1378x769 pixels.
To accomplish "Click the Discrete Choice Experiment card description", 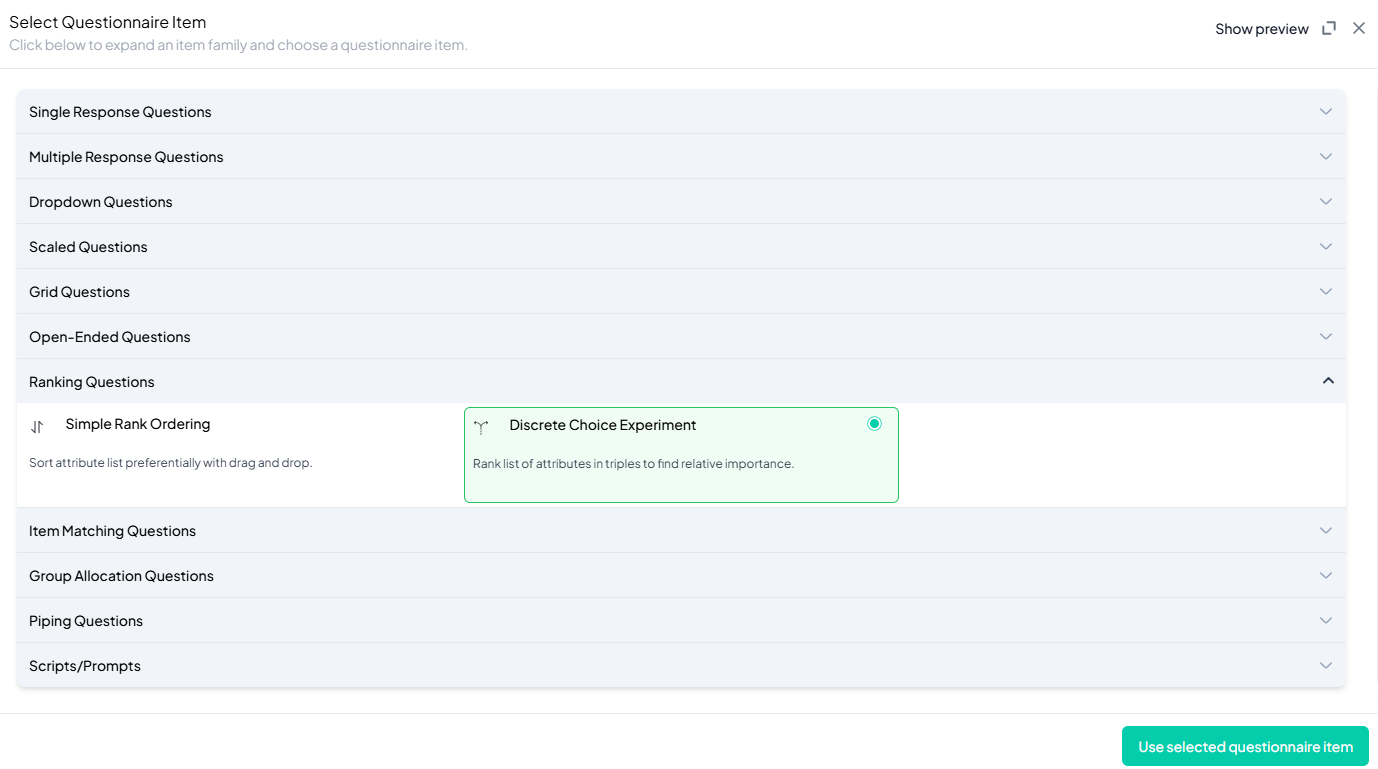I will coord(633,464).
